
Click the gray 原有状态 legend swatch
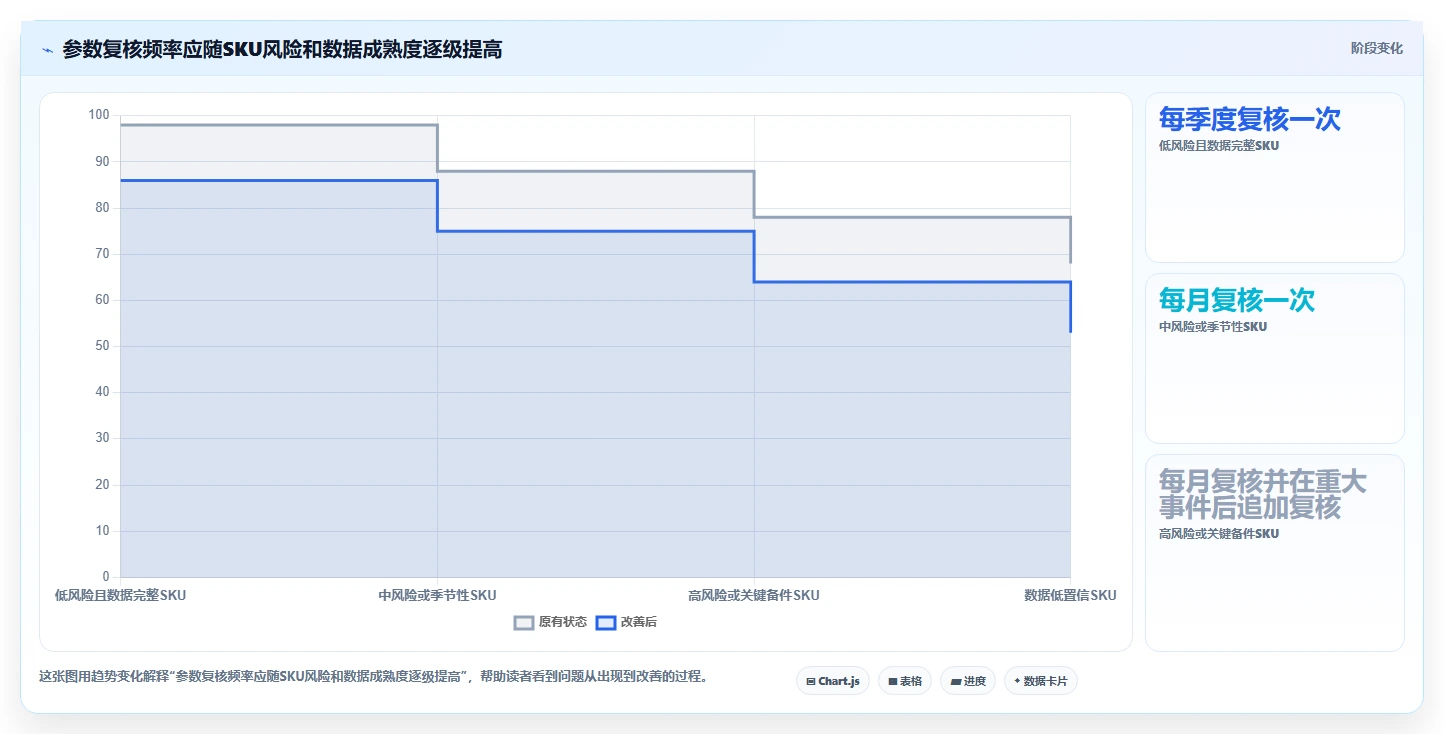point(524,622)
